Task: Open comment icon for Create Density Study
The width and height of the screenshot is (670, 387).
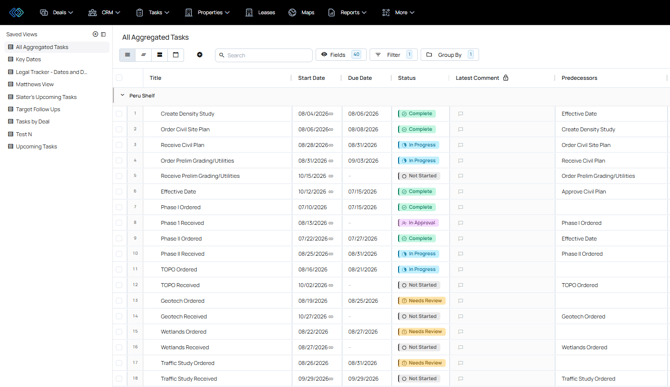Action: 460,114
